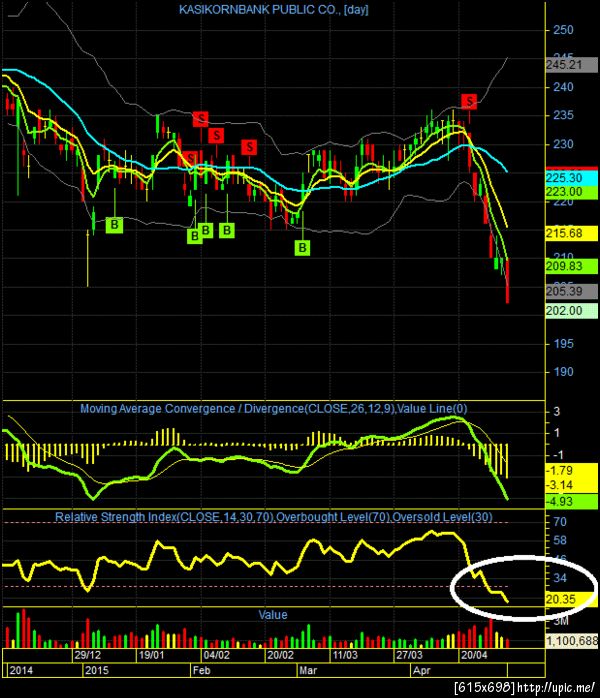Click the green 223.00 price label

point(572,192)
